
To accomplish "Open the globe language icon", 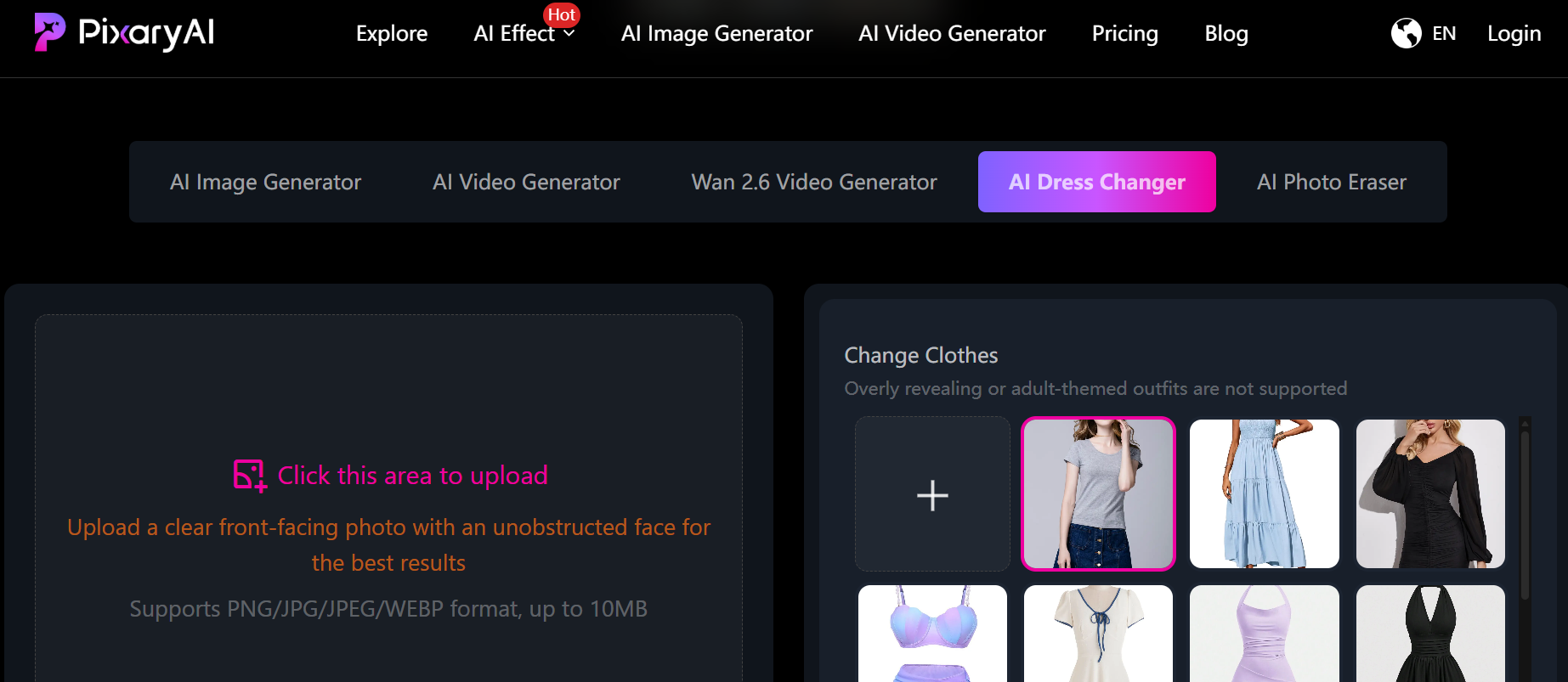I will coord(1406,33).
